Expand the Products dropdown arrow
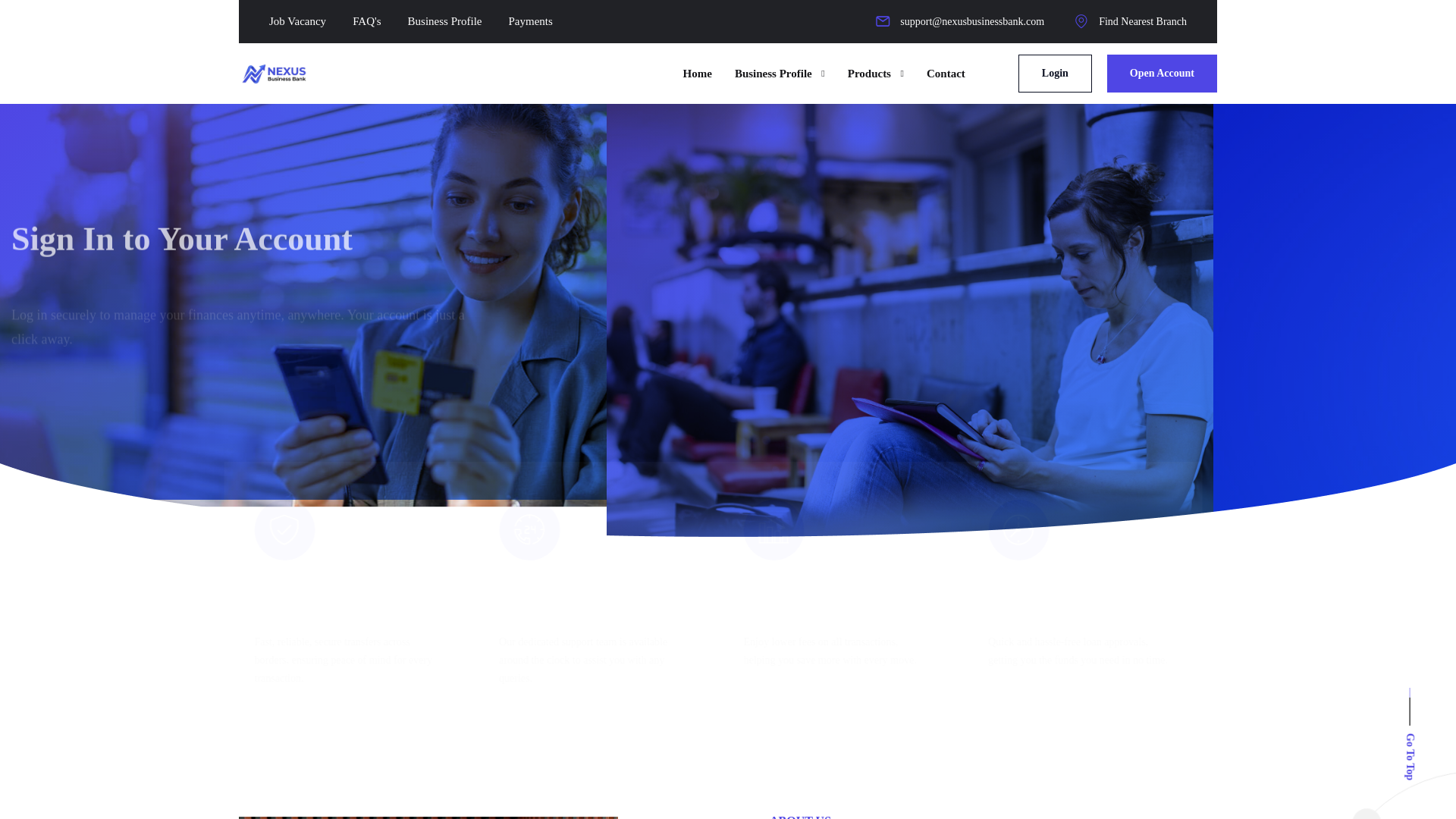The height and width of the screenshot is (819, 1456). [x=902, y=74]
